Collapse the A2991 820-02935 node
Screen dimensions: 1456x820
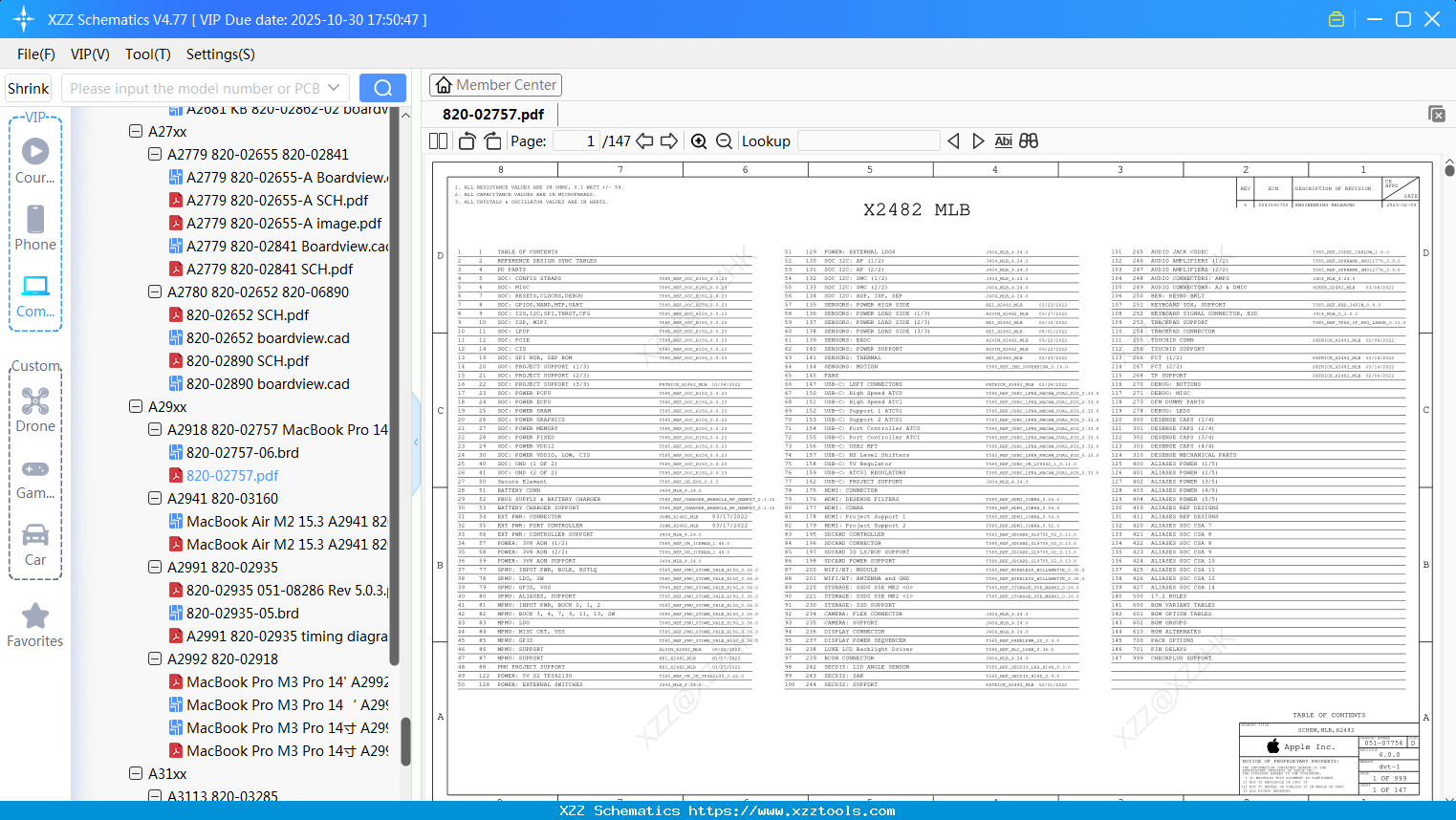click(x=155, y=567)
